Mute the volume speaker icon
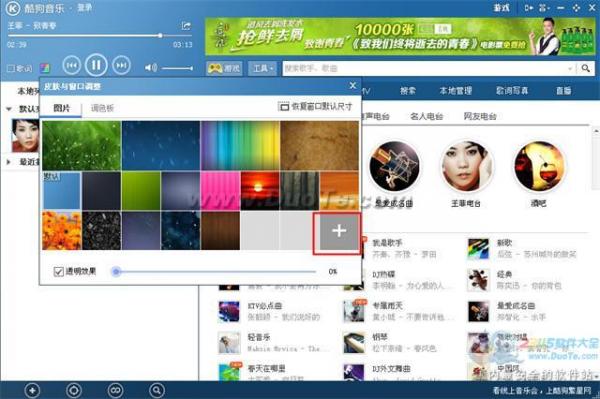This screenshot has width=600, height=399. [151, 68]
